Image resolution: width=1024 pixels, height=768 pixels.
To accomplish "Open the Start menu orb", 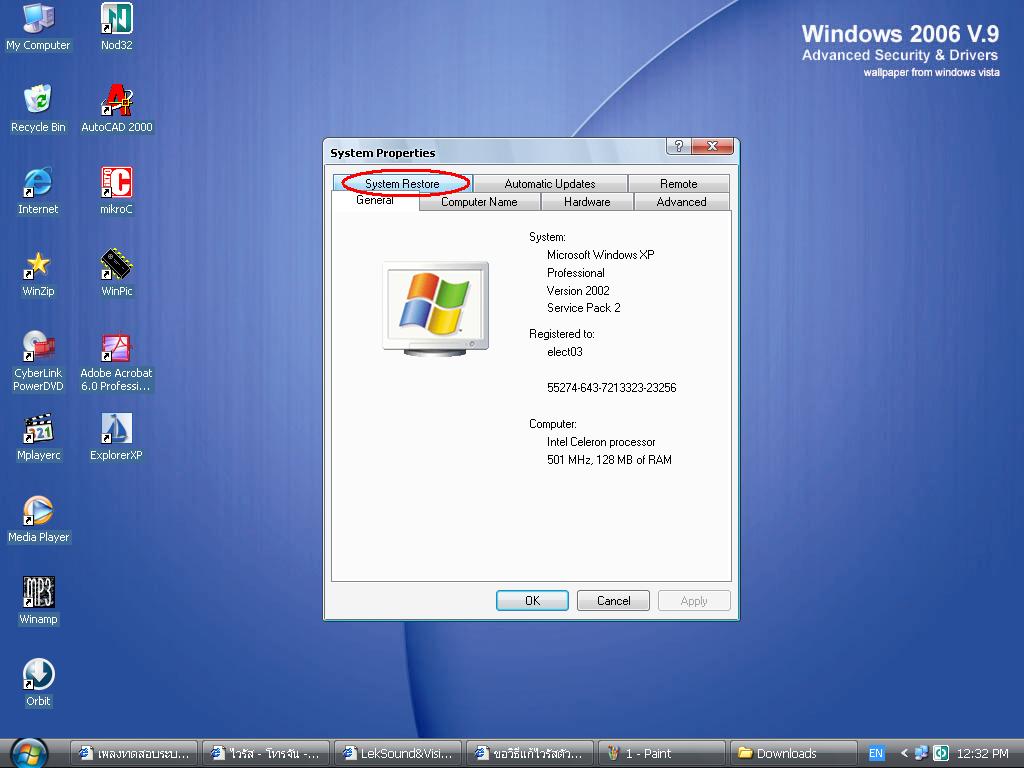I will (x=29, y=753).
